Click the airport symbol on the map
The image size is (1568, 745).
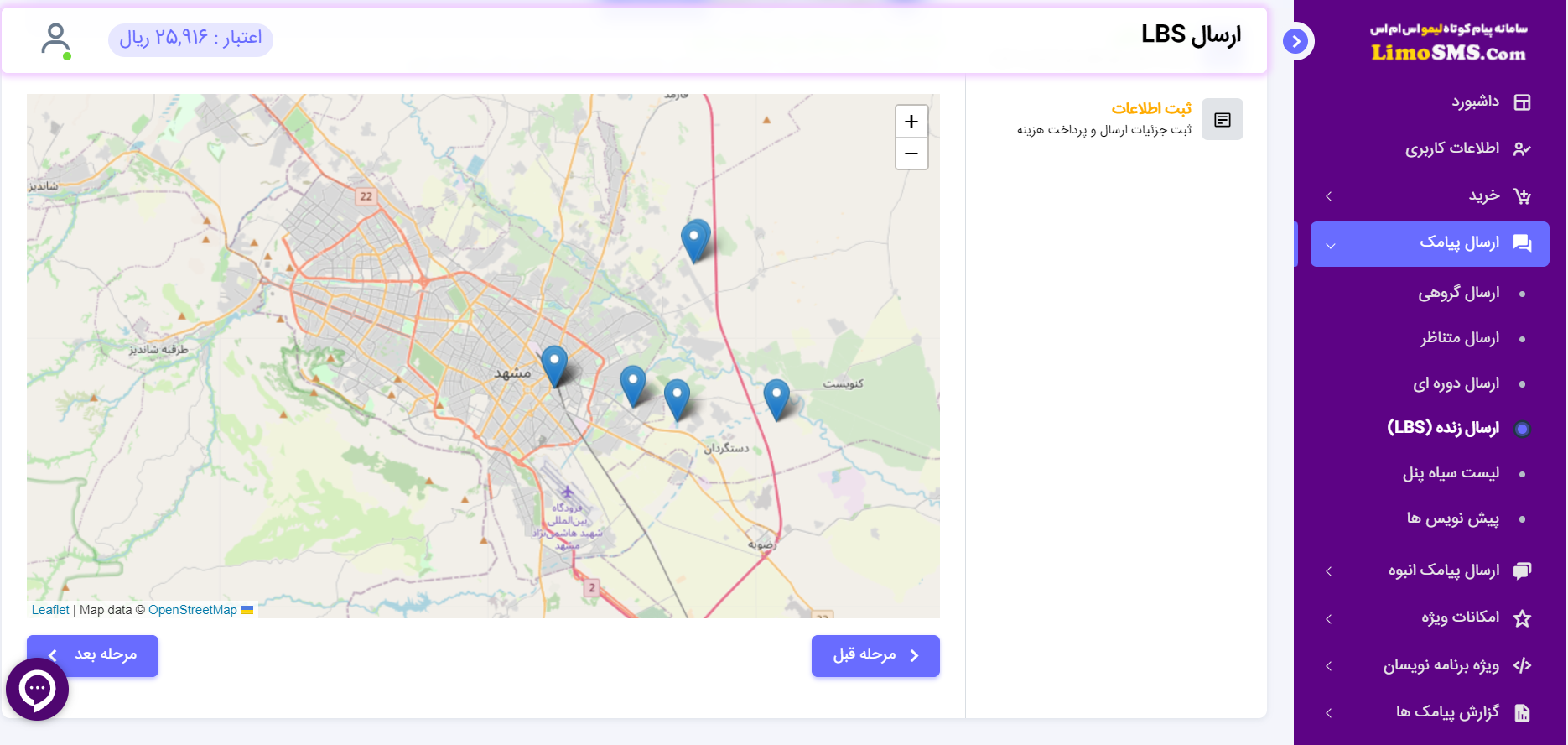(568, 492)
